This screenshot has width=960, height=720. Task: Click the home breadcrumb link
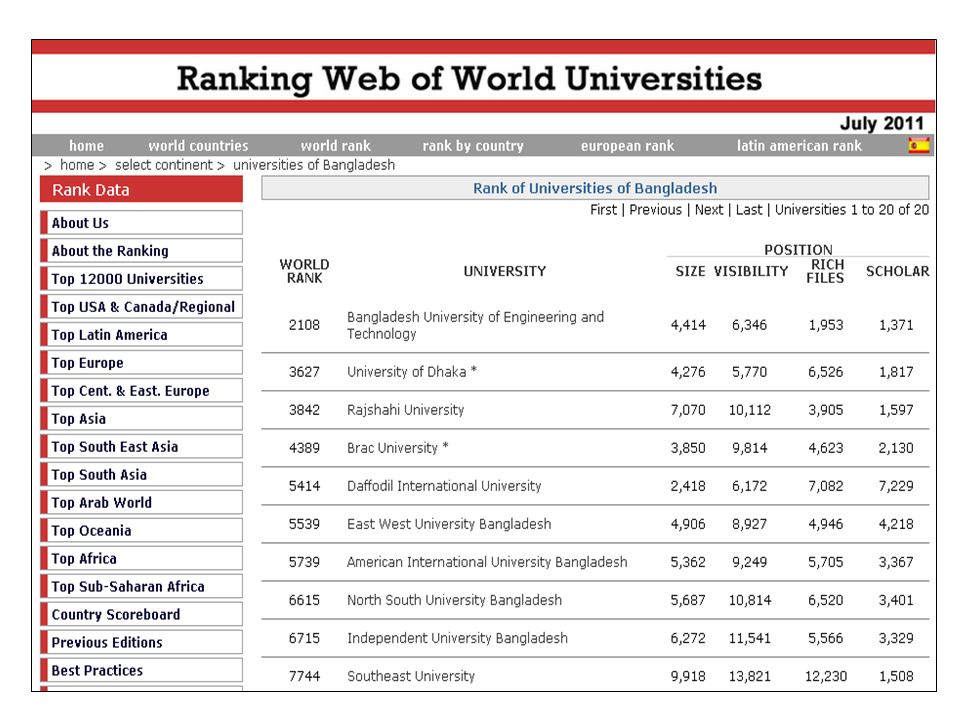tap(77, 165)
